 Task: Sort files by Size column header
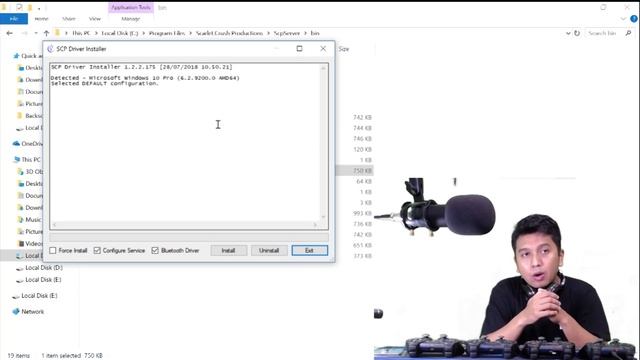tap(344, 49)
